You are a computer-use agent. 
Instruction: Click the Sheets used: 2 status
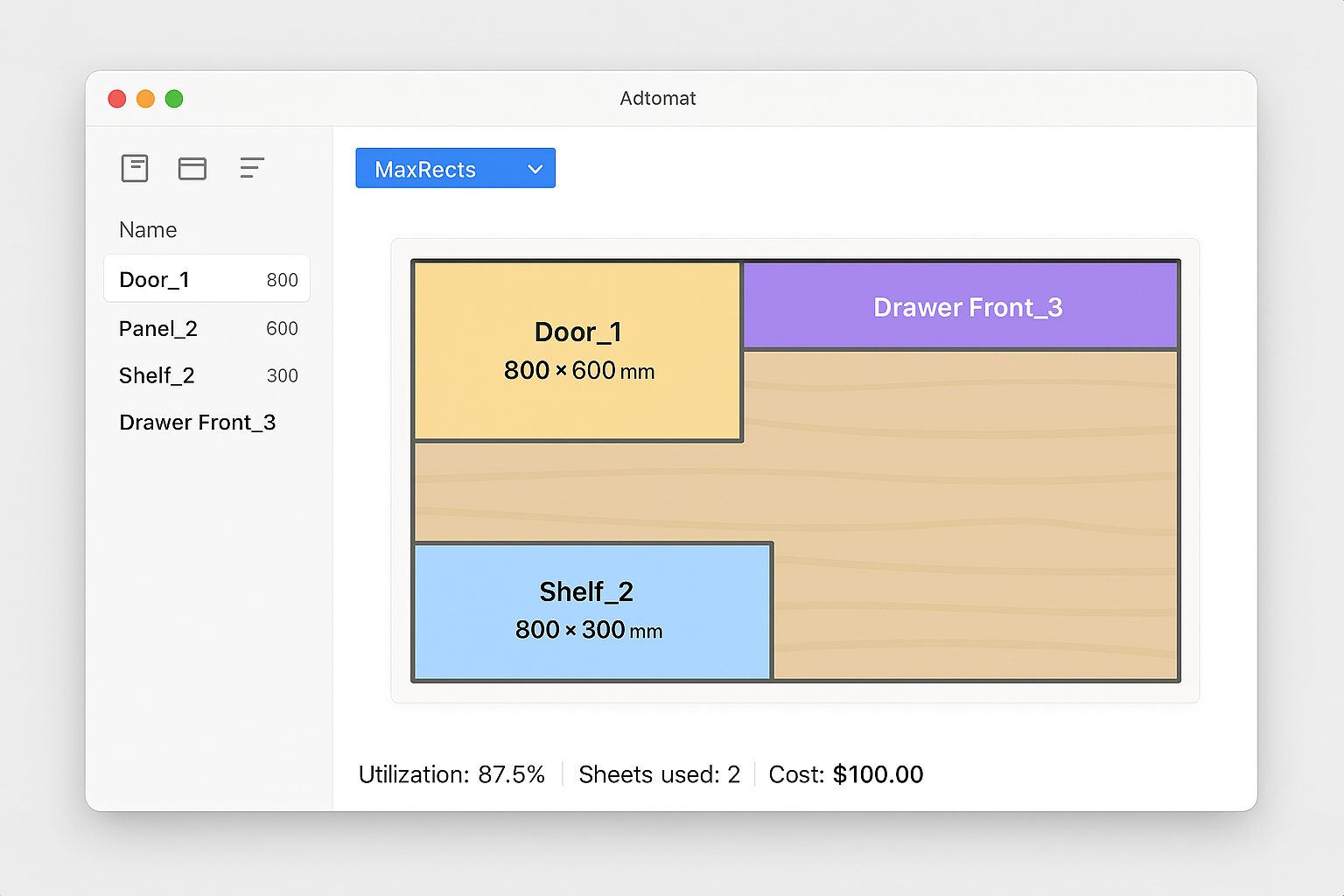tap(659, 774)
